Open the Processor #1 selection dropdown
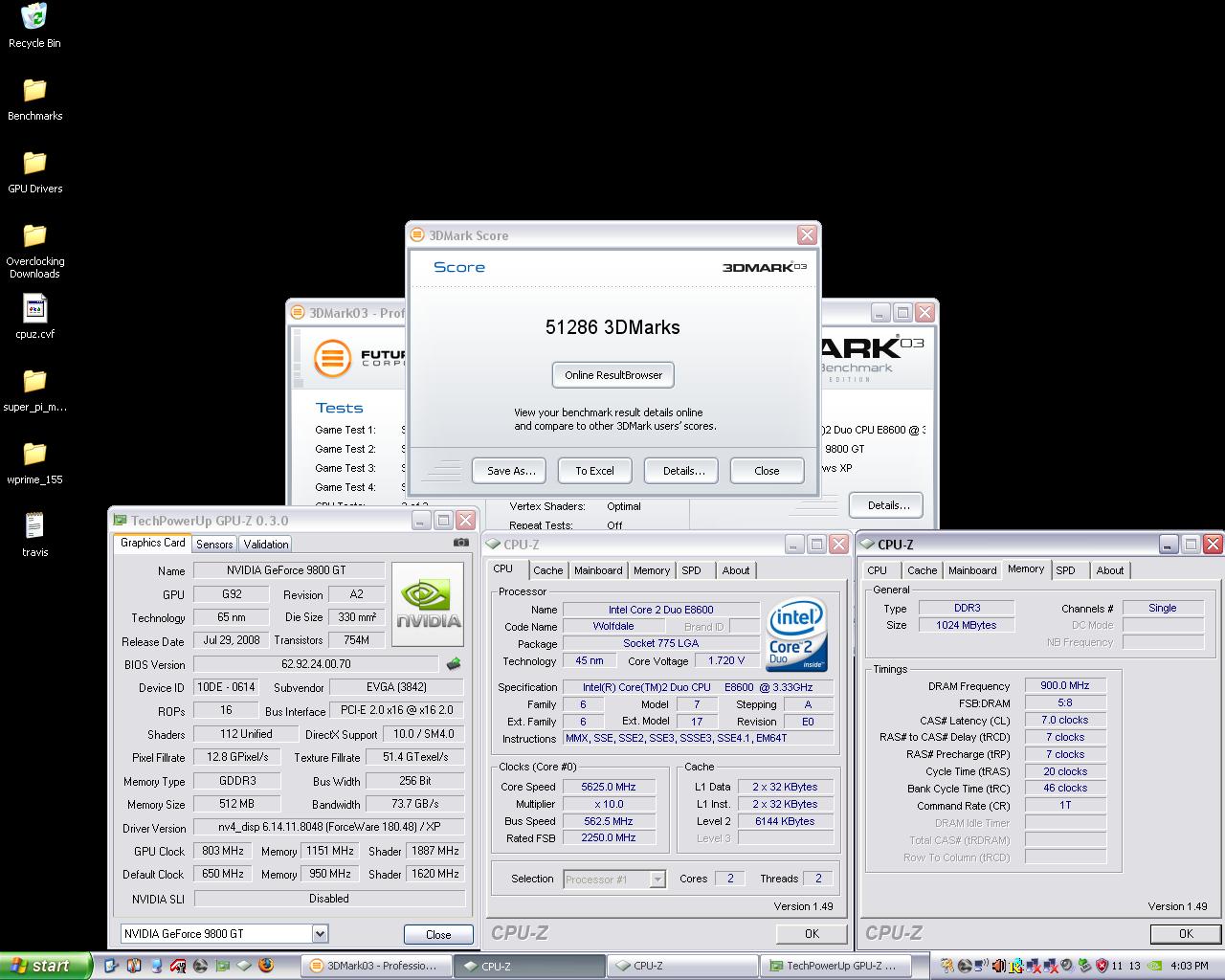1225x980 pixels. tap(657, 879)
